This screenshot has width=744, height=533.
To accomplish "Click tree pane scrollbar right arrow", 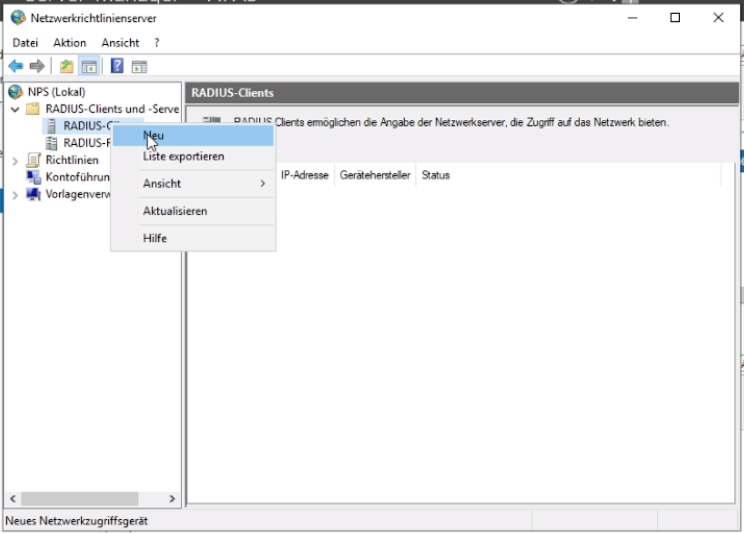I will [x=172, y=498].
